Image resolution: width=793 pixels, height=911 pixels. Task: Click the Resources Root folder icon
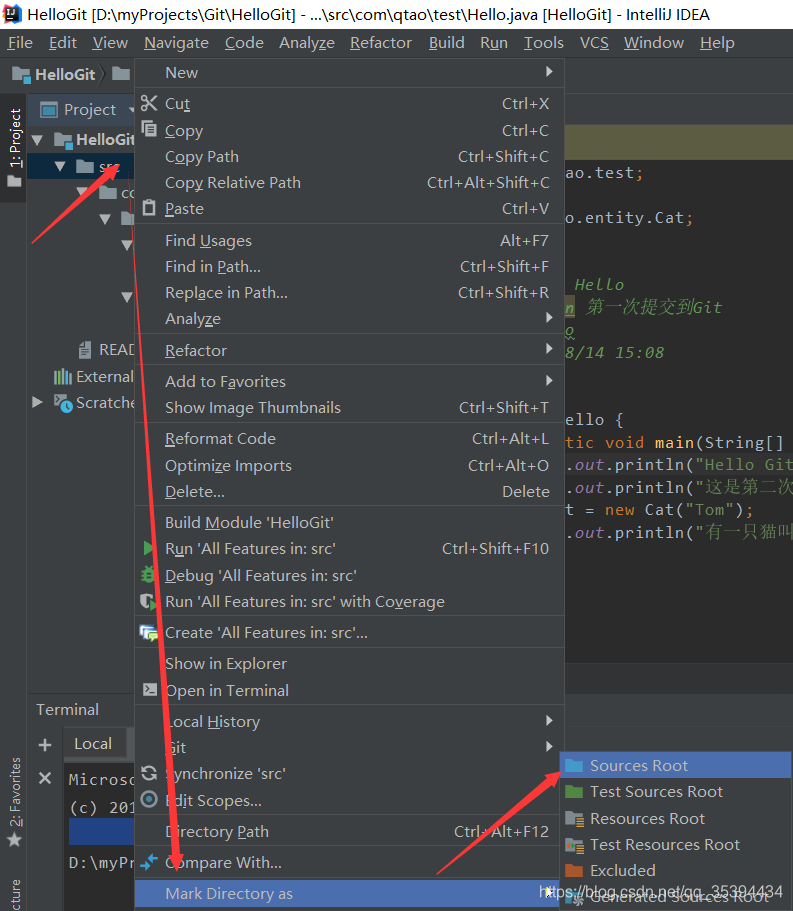tap(575, 818)
